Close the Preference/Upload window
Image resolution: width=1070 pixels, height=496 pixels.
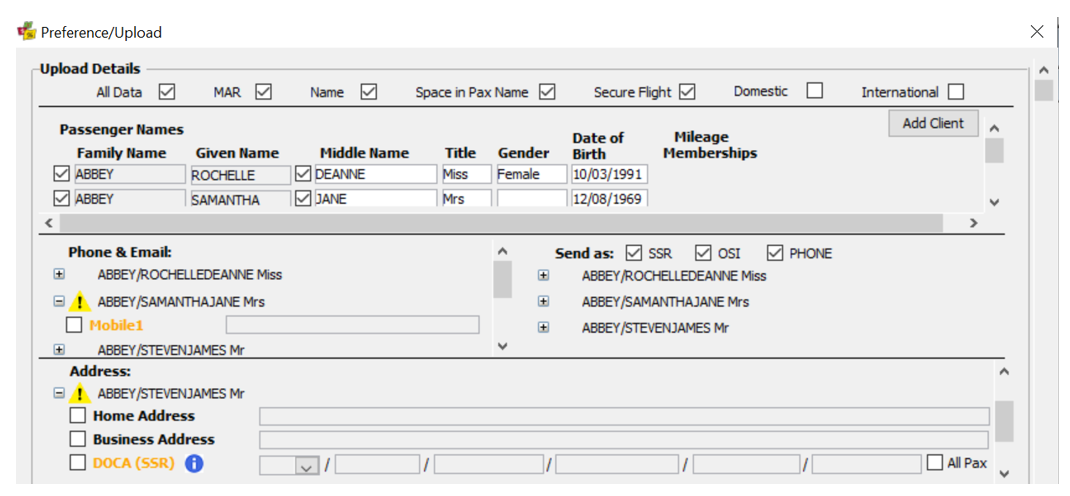(x=1037, y=31)
